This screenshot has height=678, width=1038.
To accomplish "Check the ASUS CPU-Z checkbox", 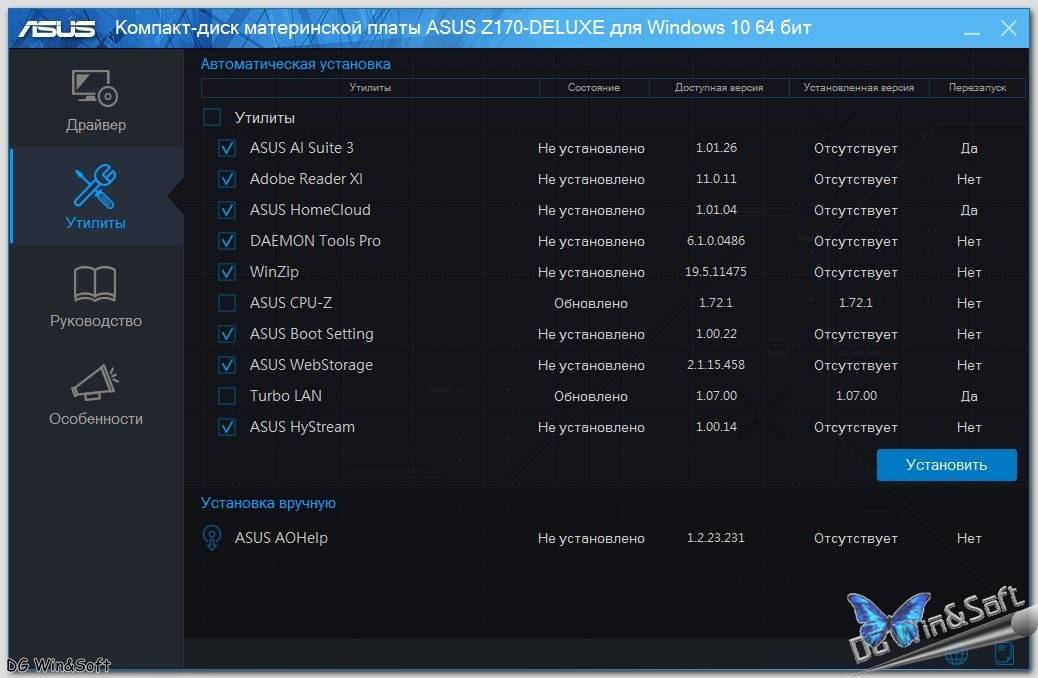I will click(x=227, y=303).
